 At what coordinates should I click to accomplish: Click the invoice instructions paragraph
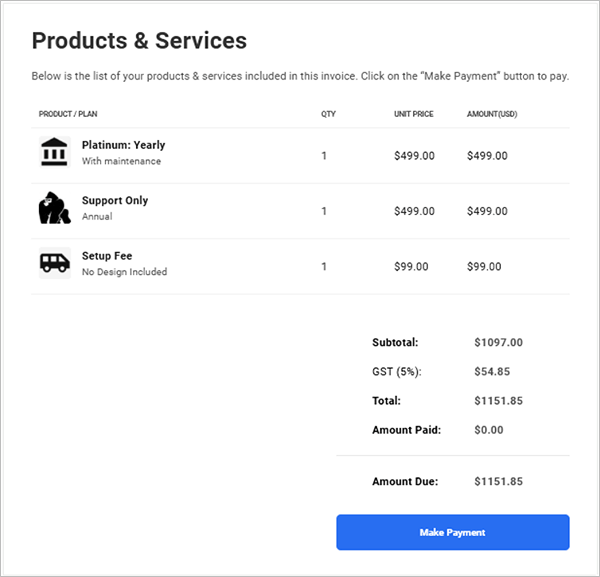click(300, 76)
